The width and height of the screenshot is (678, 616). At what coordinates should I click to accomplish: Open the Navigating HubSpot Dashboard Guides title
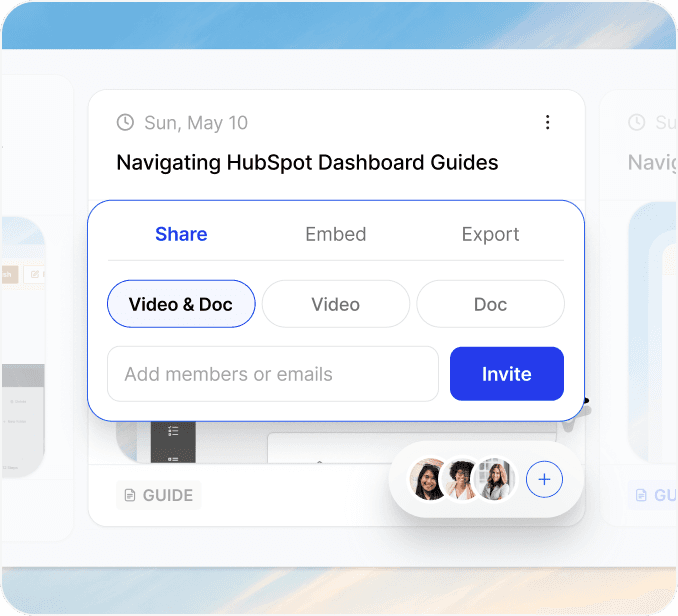(x=307, y=163)
